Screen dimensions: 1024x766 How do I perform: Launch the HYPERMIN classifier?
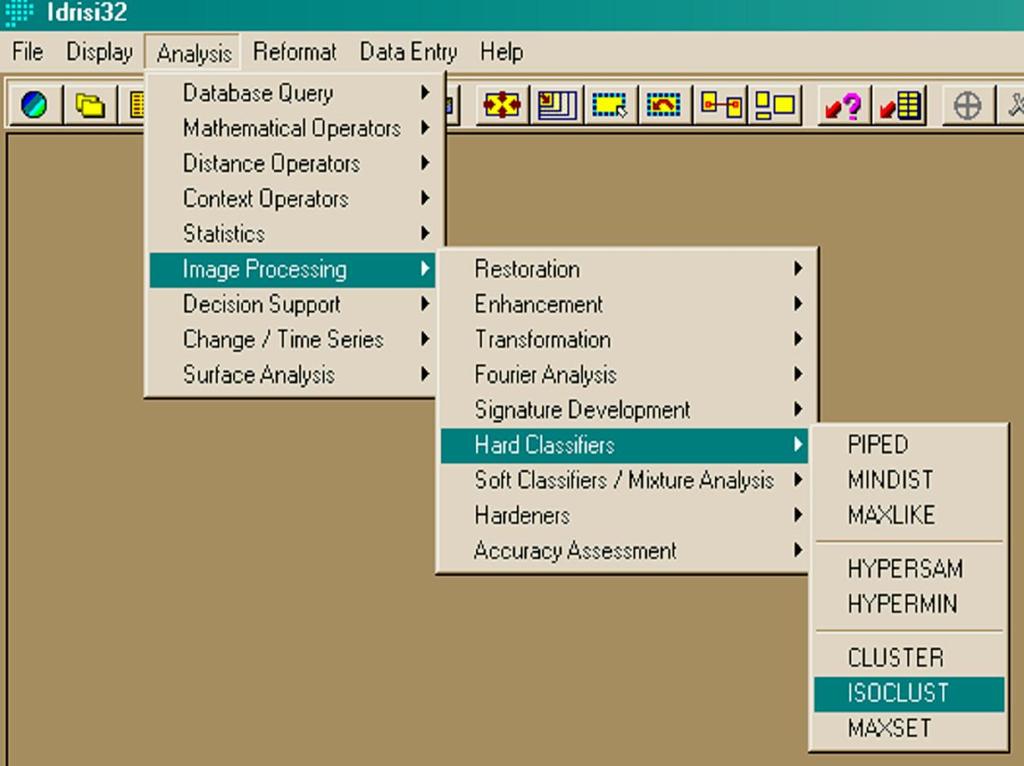[909, 604]
